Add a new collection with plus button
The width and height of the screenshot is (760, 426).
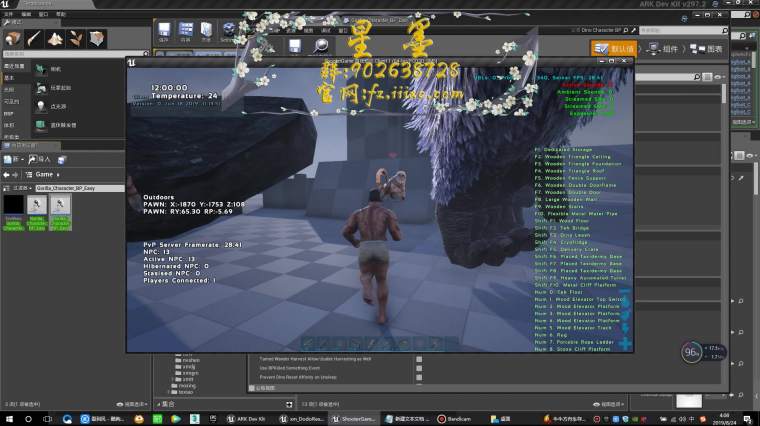coord(289,404)
